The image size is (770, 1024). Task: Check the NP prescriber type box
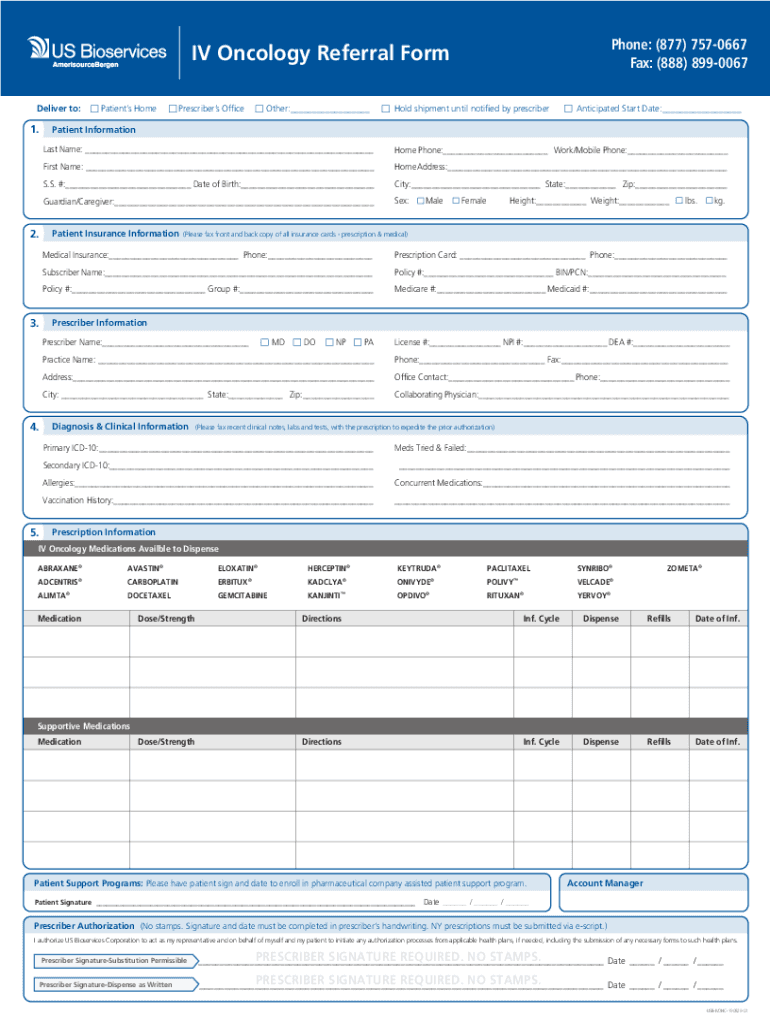(x=329, y=342)
